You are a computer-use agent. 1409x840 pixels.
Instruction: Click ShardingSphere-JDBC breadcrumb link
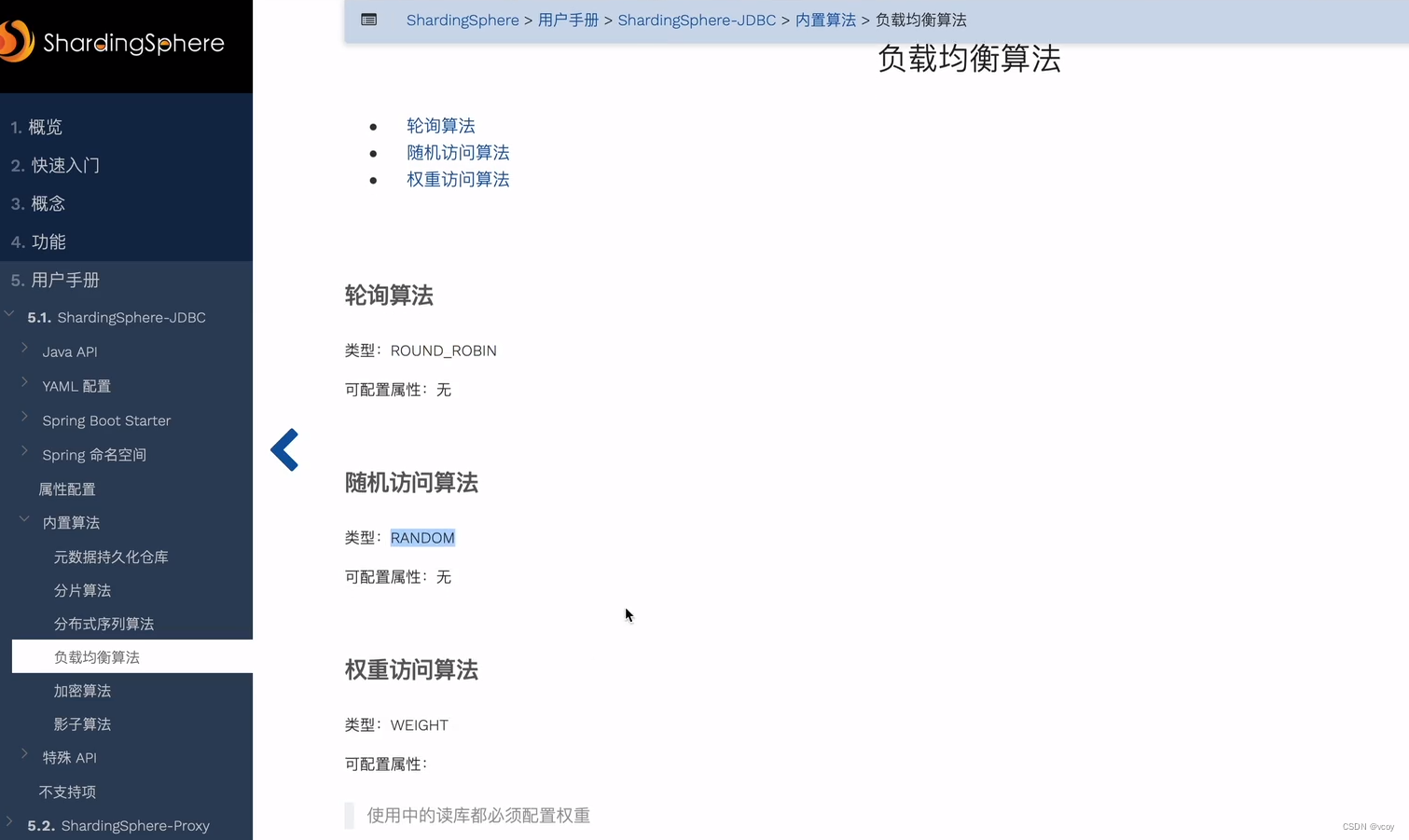[x=697, y=21]
